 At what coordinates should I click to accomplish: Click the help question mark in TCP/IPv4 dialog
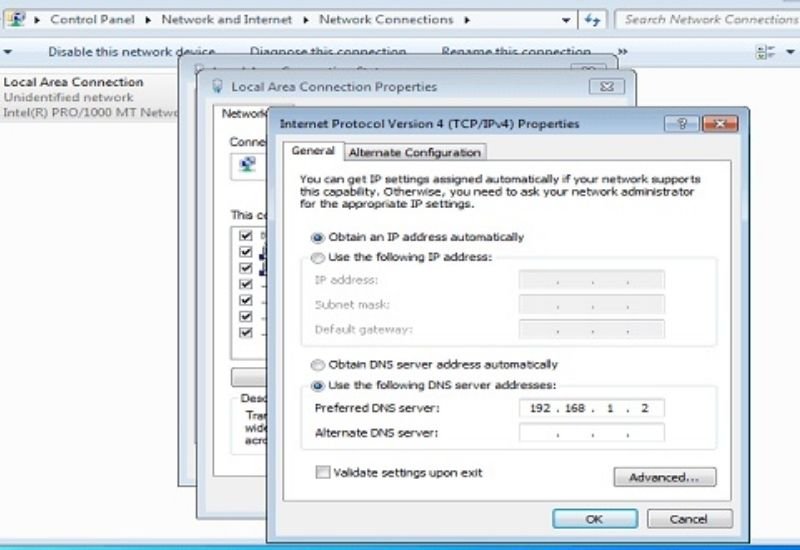pos(682,123)
